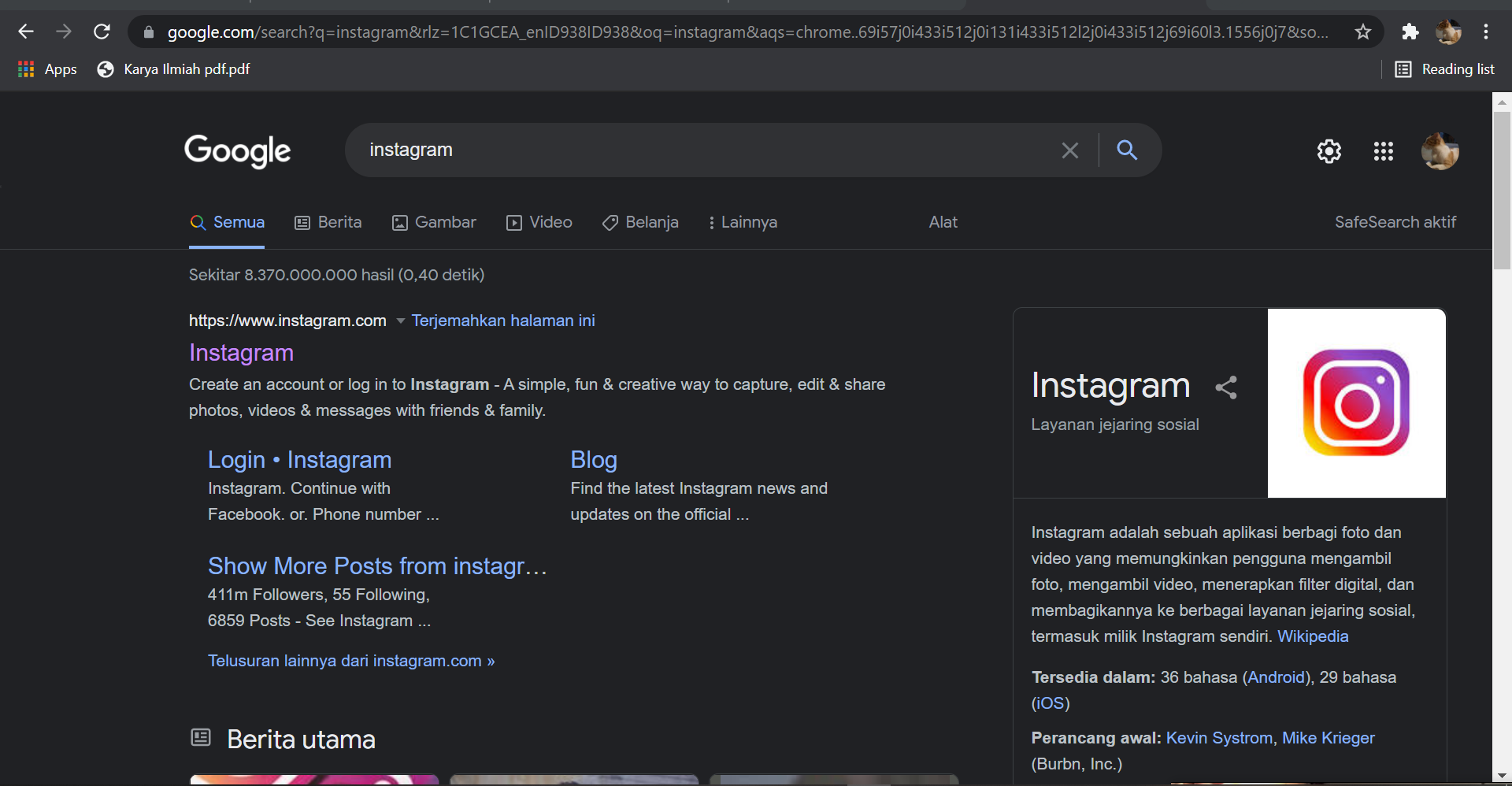Go back with the browser back arrow

pyautogui.click(x=26, y=32)
